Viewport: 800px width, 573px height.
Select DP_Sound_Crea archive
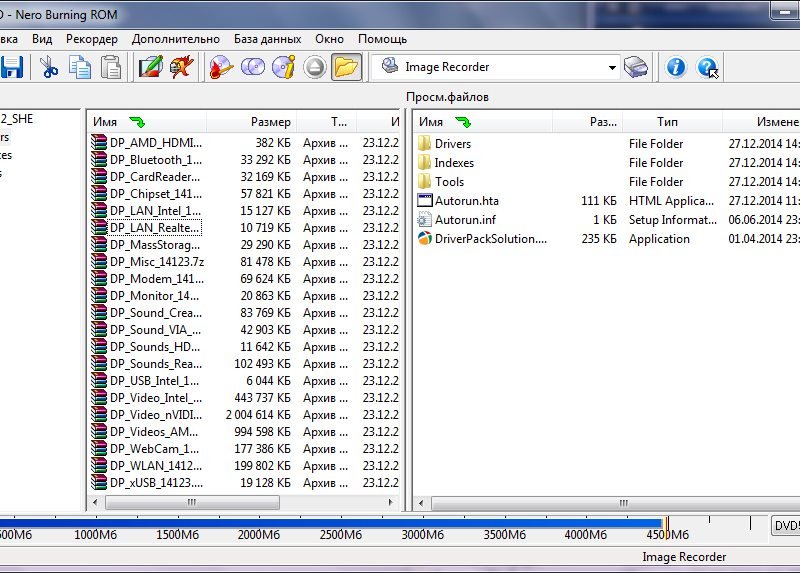pyautogui.click(x=156, y=313)
